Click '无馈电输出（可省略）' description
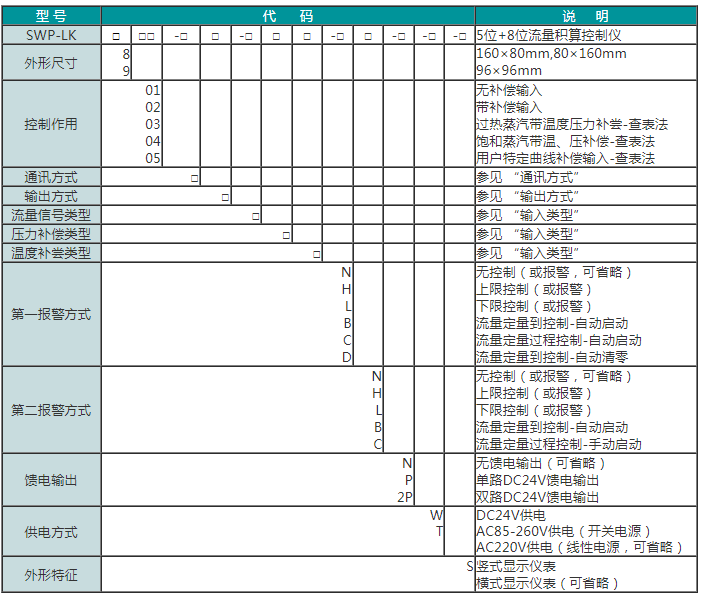The height and width of the screenshot is (595, 701). click(541, 463)
